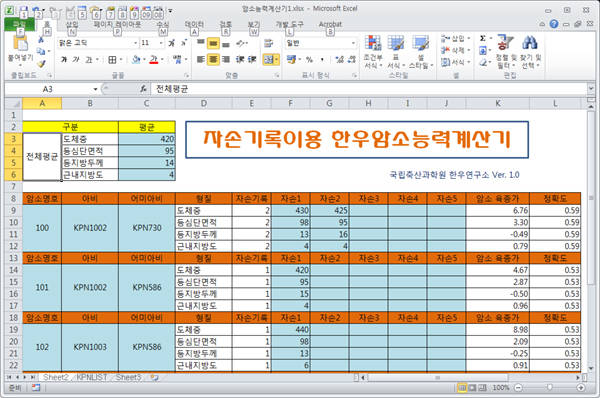Screen dimensions: 600x398
Task: Click the Percent Style icon
Action: 309,60
